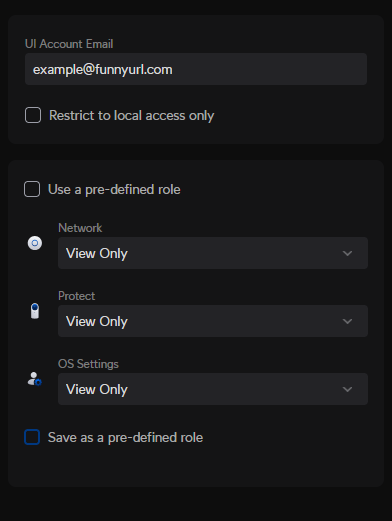Click the Network access point icon
This screenshot has width=392, height=521.
pyautogui.click(x=35, y=243)
